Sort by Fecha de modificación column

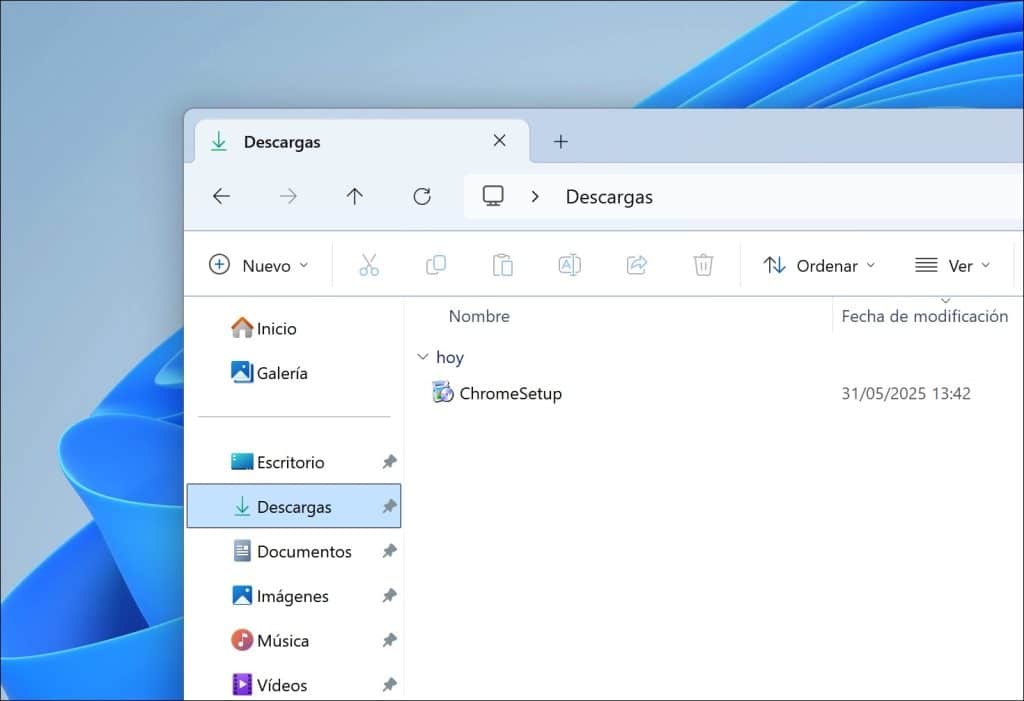[924, 316]
